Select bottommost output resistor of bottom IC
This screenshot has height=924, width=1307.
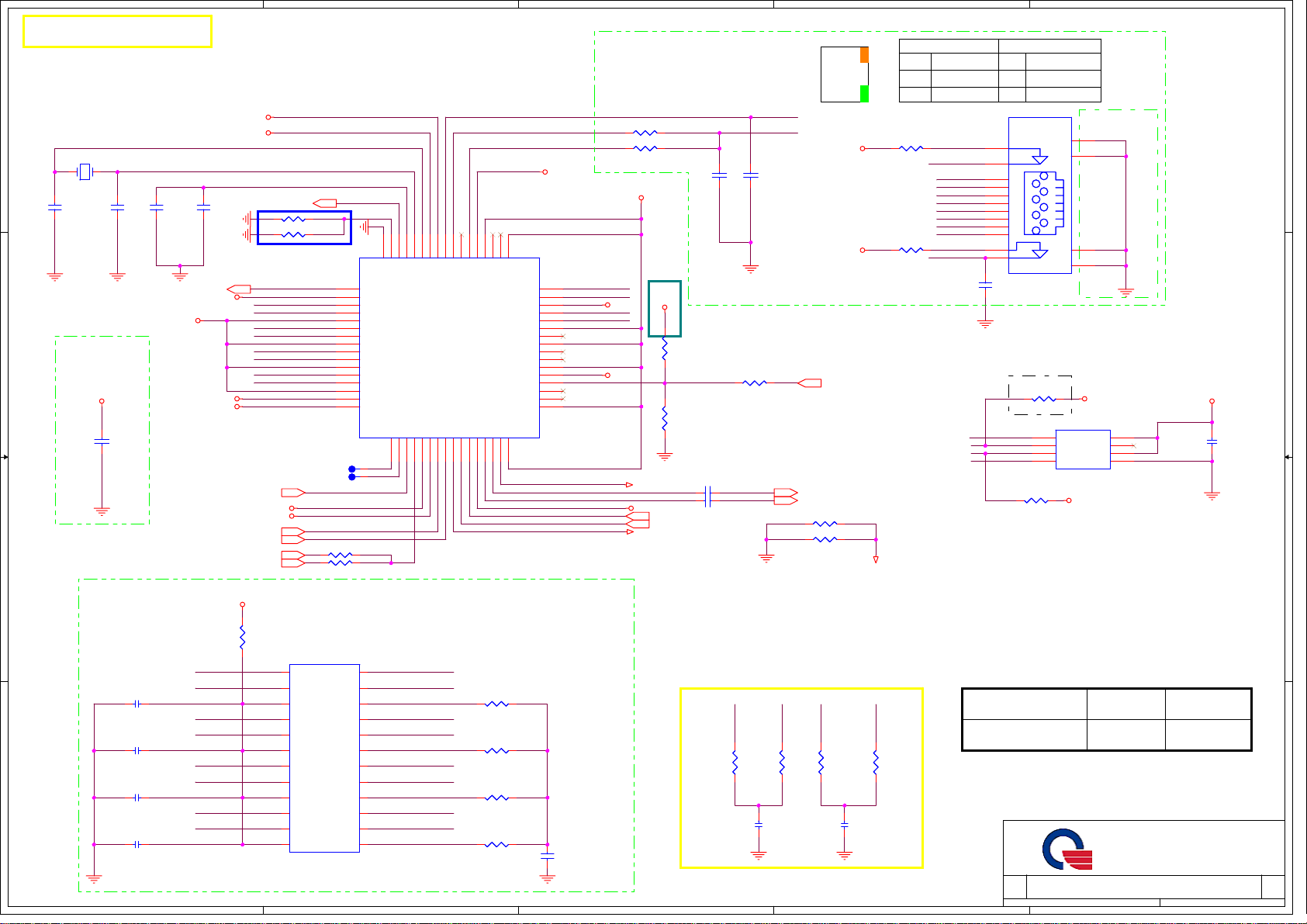pyautogui.click(x=496, y=845)
